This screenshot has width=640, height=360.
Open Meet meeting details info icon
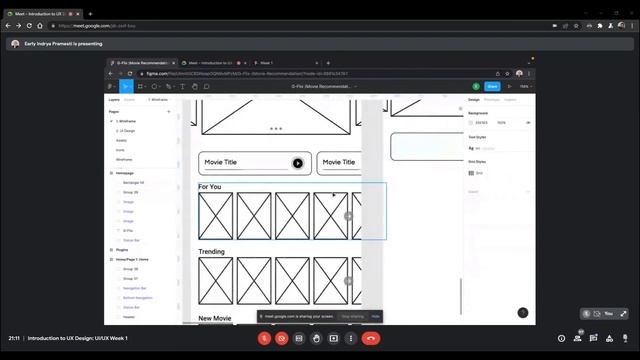562,338
